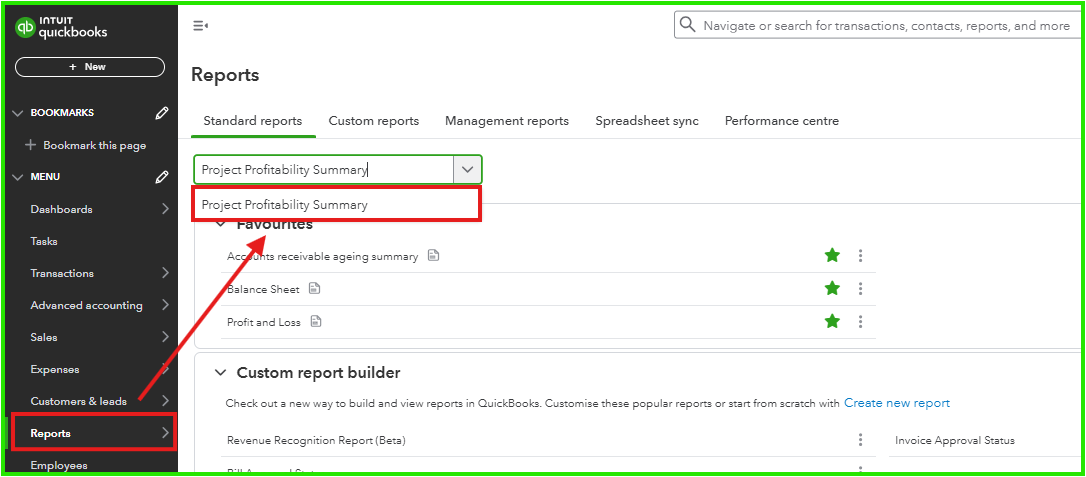This screenshot has width=1086, height=477.
Task: Unfavourite the Profit and Loss star
Action: pos(832,322)
